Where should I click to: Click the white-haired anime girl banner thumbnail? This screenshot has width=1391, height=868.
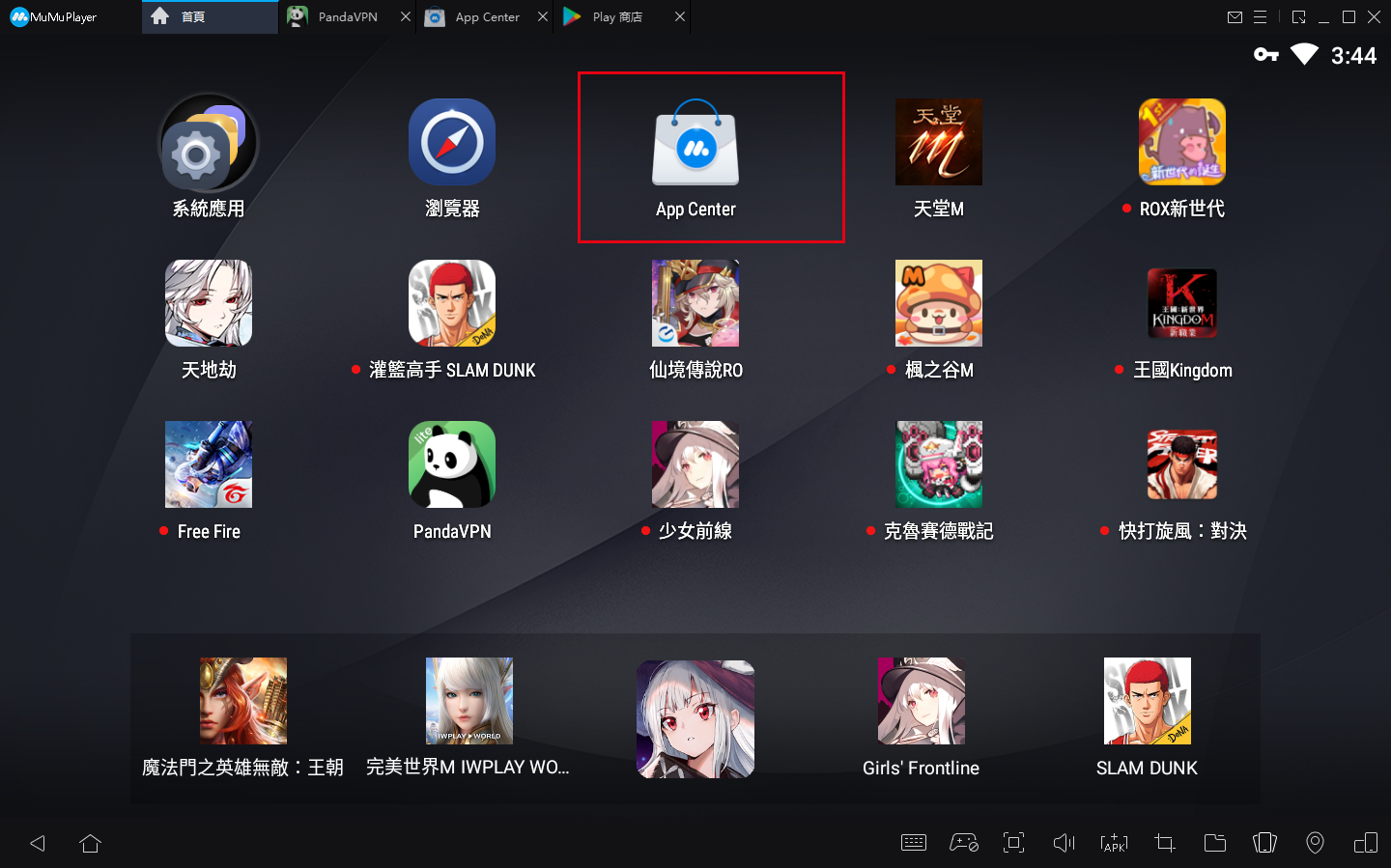(695, 719)
